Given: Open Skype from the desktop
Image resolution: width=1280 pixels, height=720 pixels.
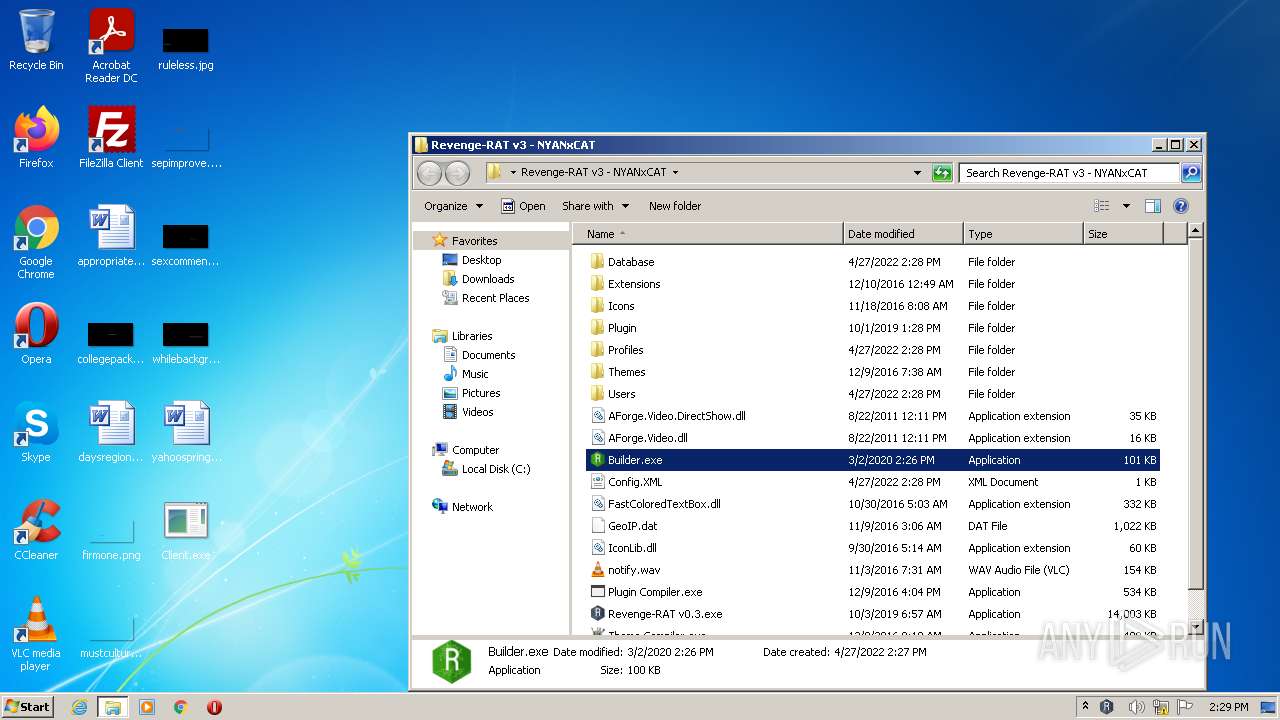Looking at the screenshot, I should [36, 432].
